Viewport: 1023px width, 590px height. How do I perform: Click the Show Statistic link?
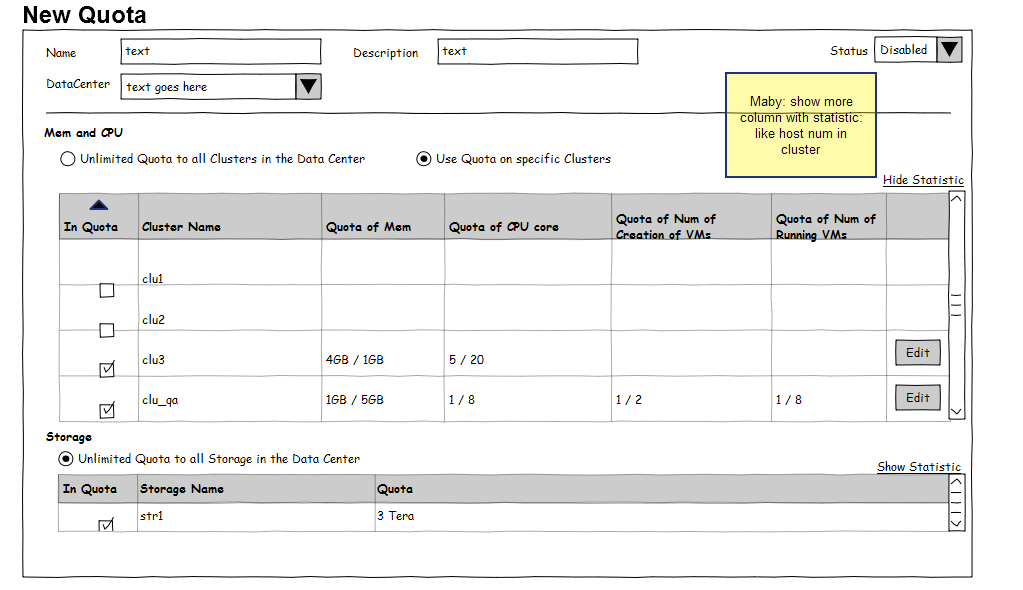tap(918, 467)
